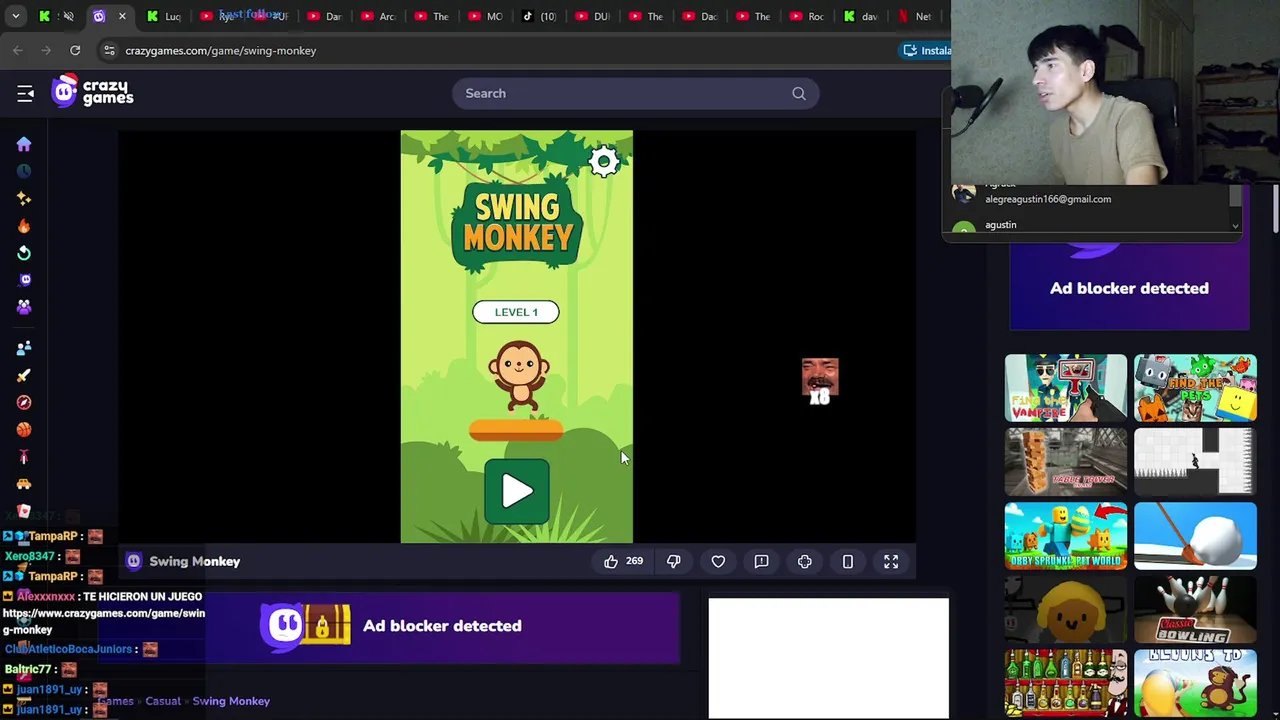
Task: Open the Classic Bowling game thumbnail
Action: coord(1195,609)
